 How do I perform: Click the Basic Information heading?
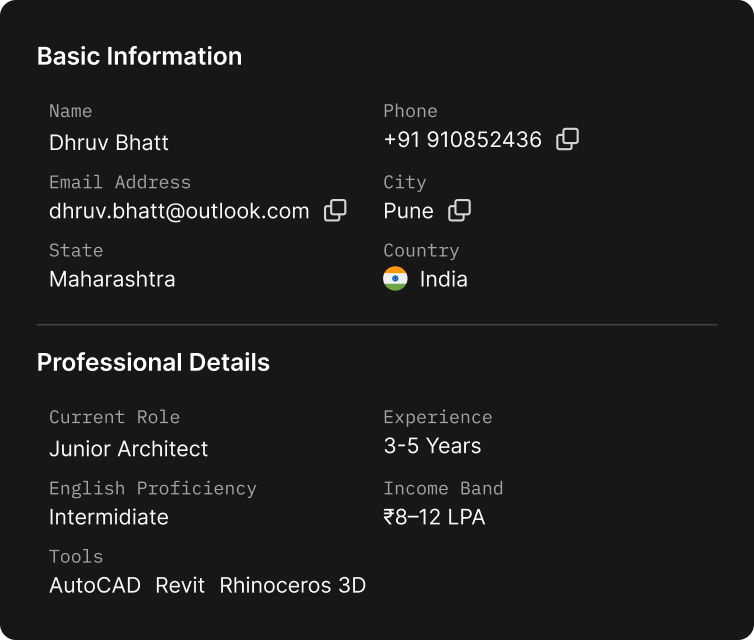(139, 56)
